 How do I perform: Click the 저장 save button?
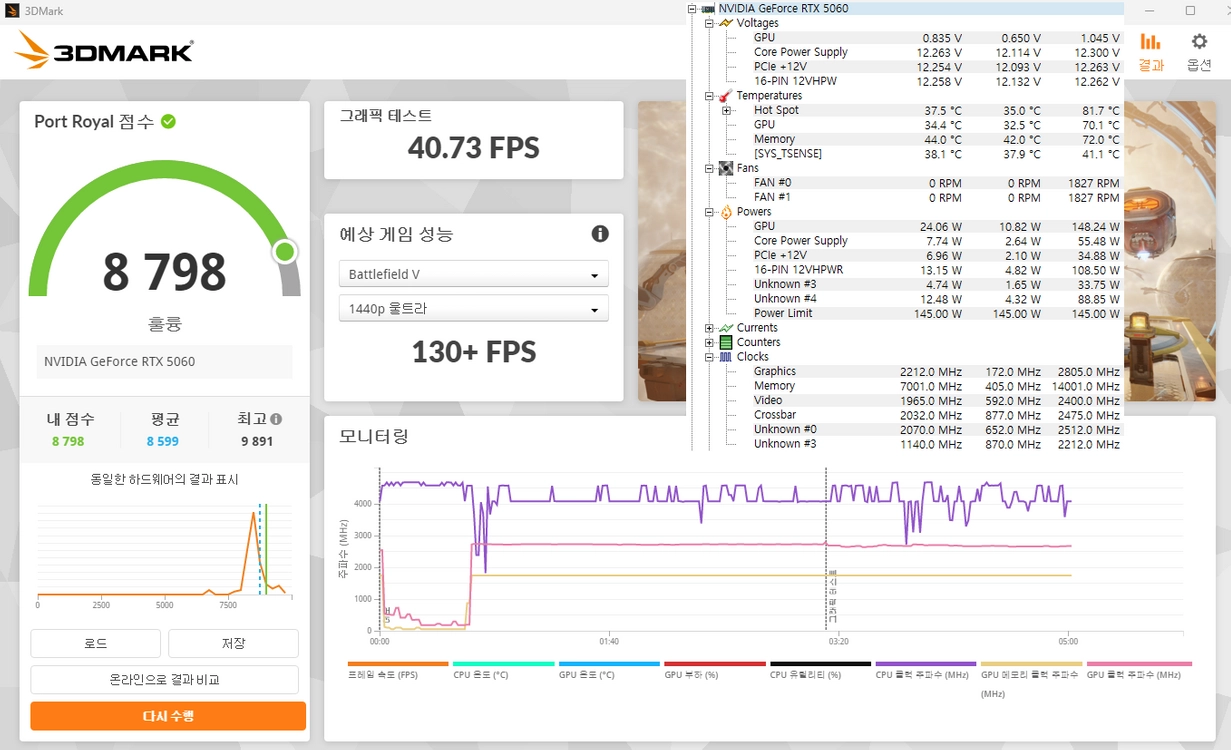[x=233, y=643]
